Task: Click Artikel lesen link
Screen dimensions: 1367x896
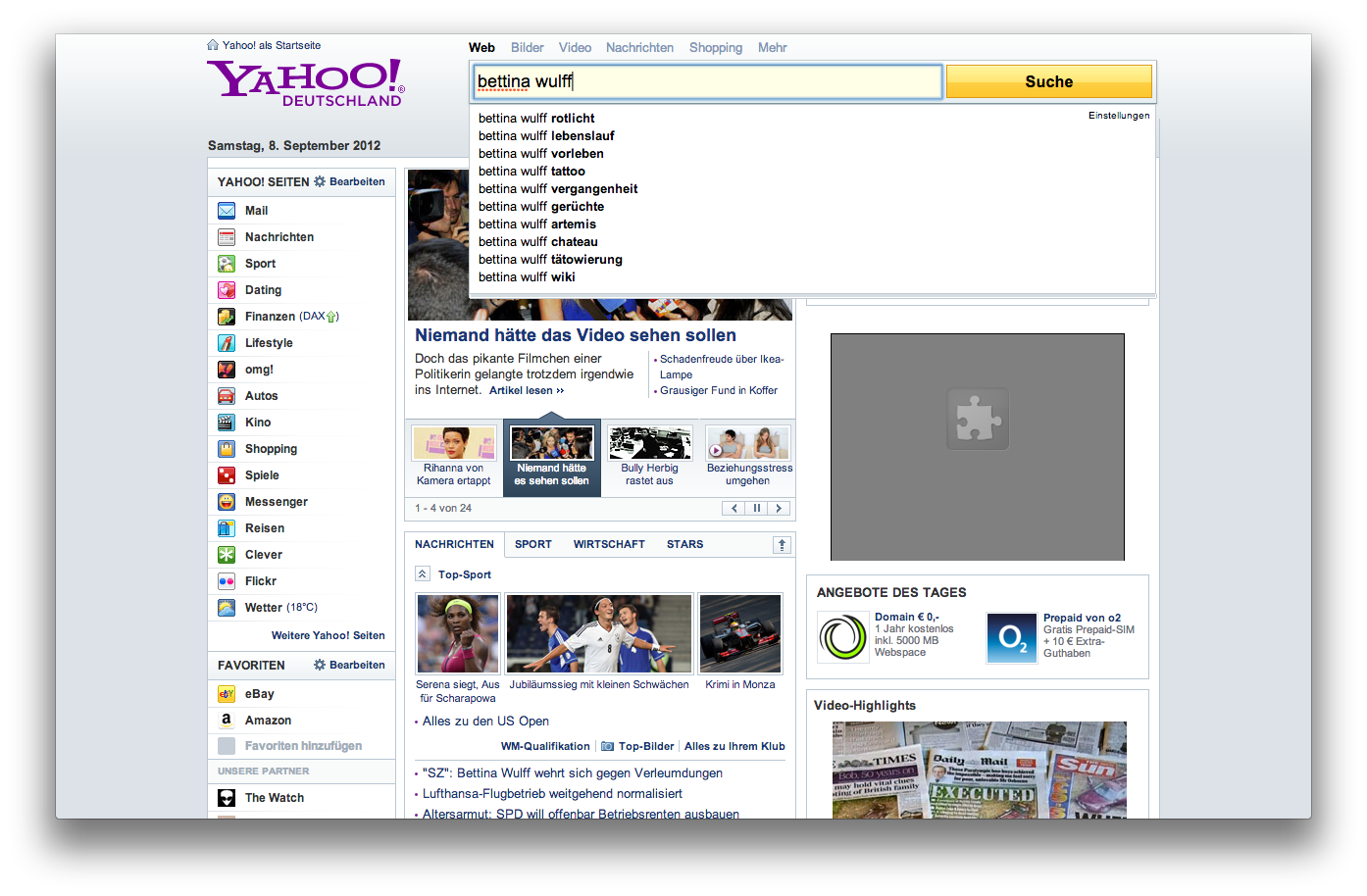Action: click(x=527, y=391)
